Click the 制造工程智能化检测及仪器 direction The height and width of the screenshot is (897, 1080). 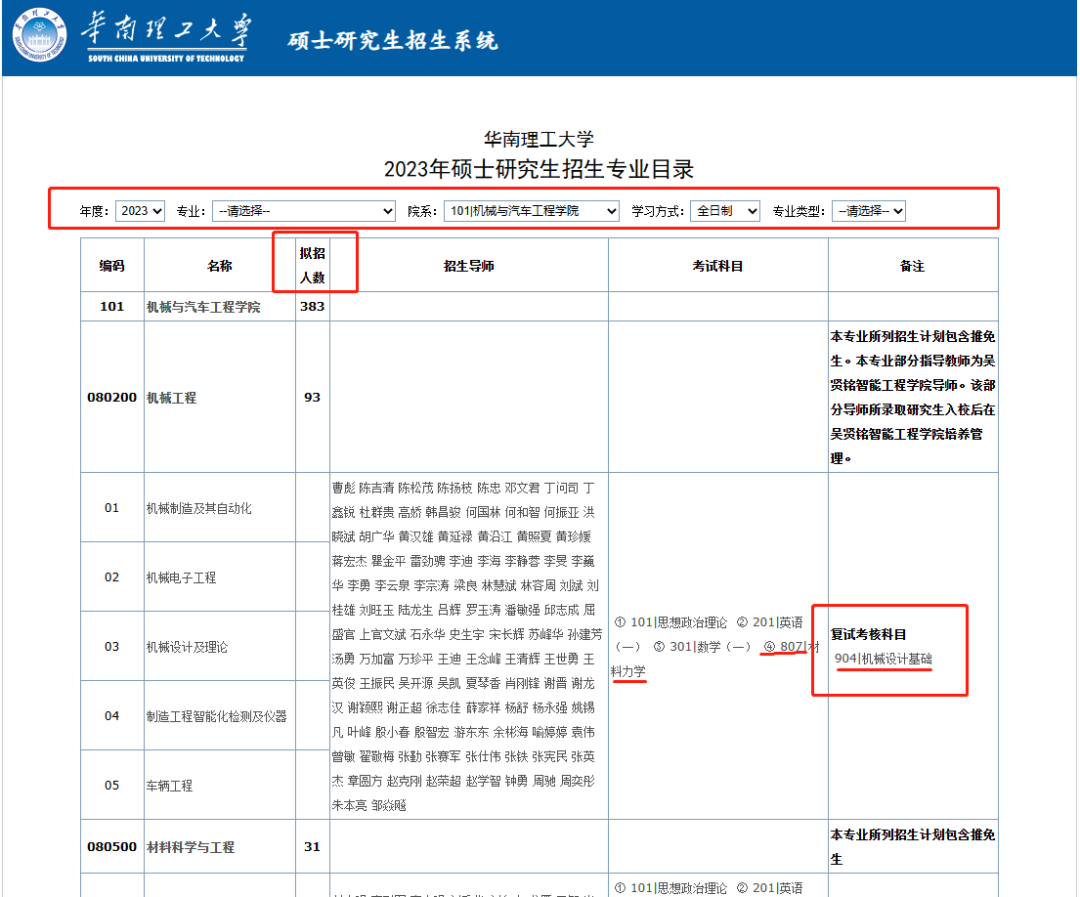(x=216, y=716)
